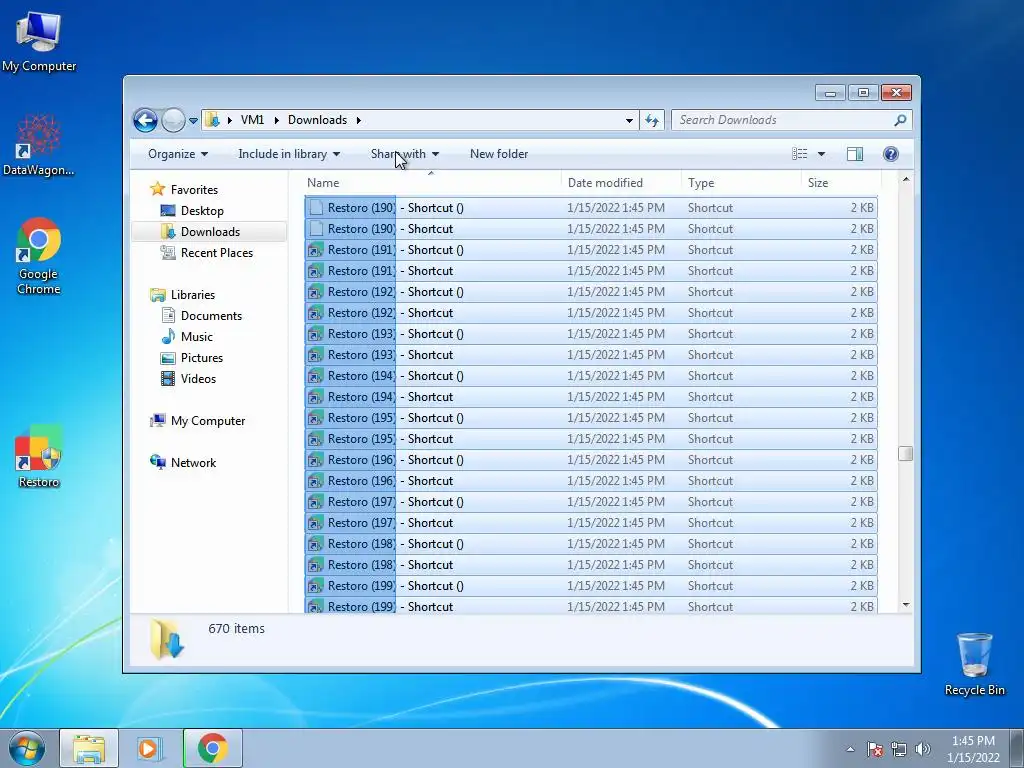
Task: Open Help with the question mark icon
Action: [x=891, y=154]
